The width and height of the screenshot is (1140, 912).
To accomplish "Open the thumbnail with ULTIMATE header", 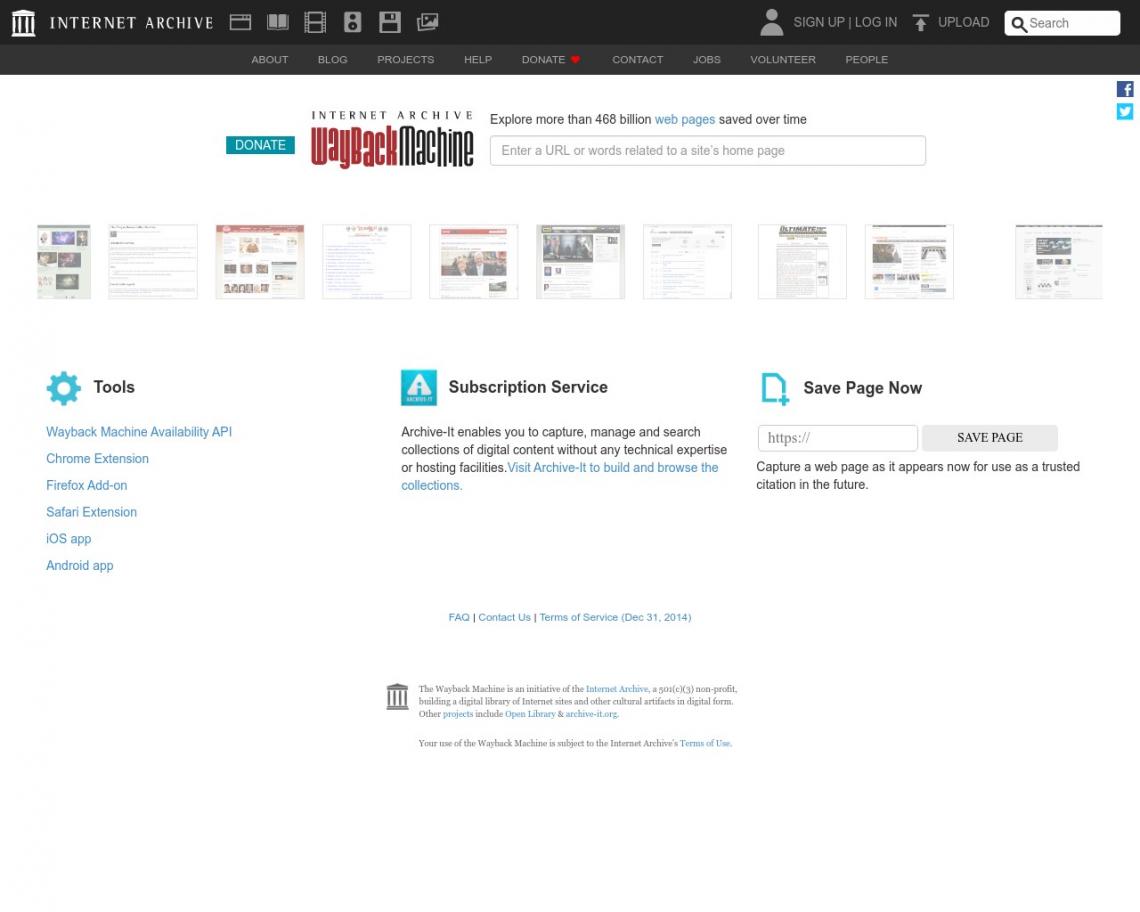I will (x=802, y=262).
